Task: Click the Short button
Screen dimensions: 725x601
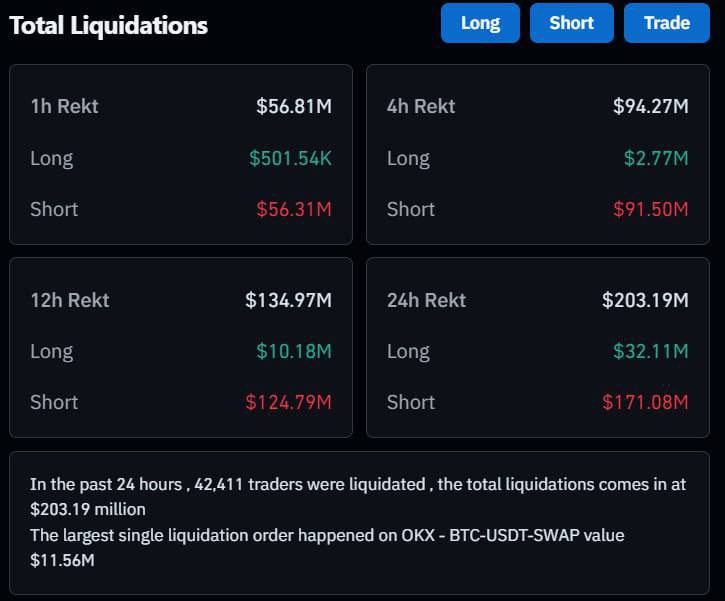Action: click(571, 23)
